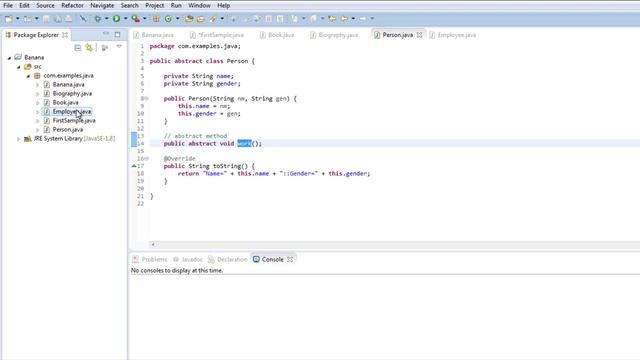Switch to the Biography.java editor tab
The height and width of the screenshot is (360, 640).
(x=334, y=35)
